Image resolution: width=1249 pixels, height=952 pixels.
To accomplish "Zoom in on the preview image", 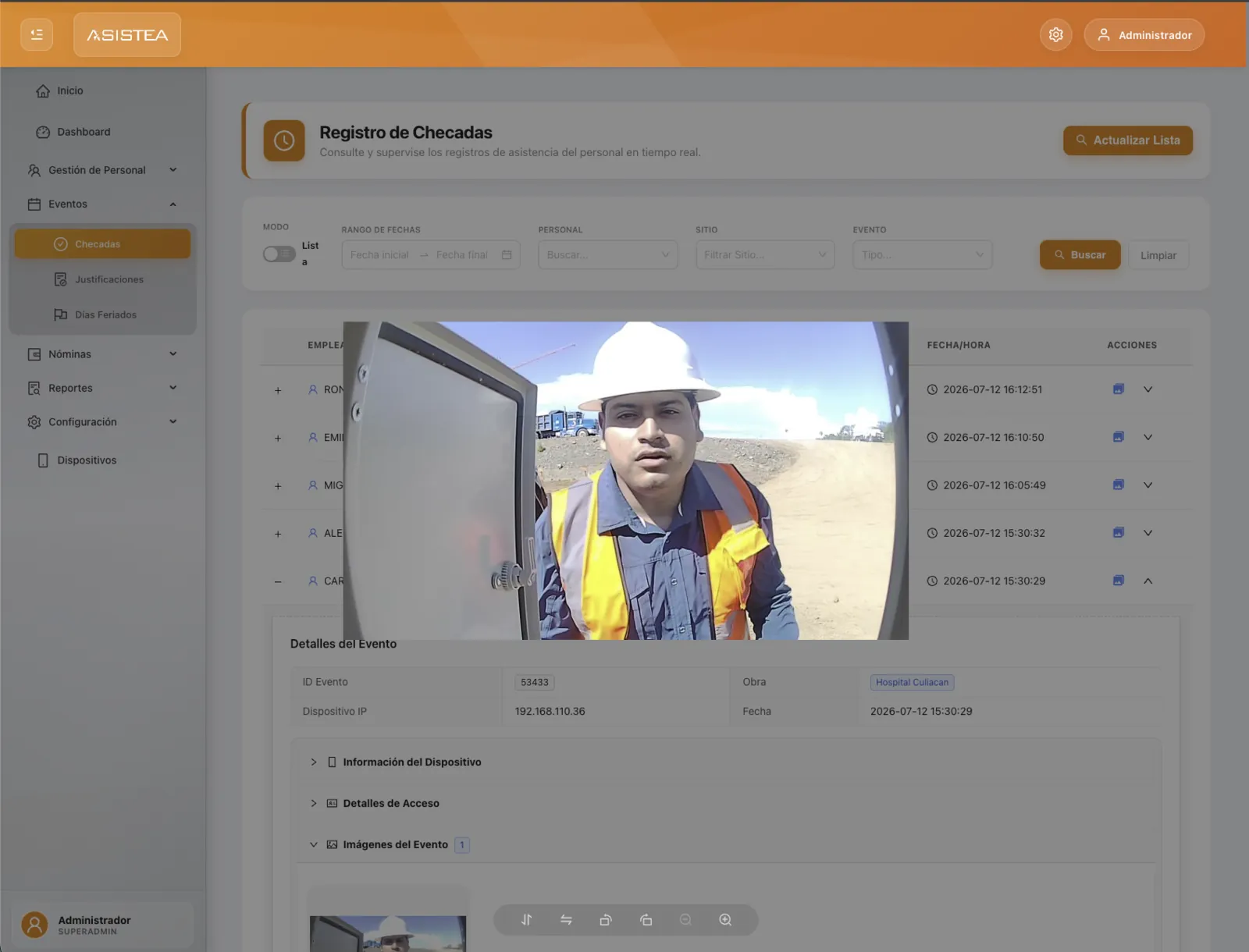I will tap(725, 920).
